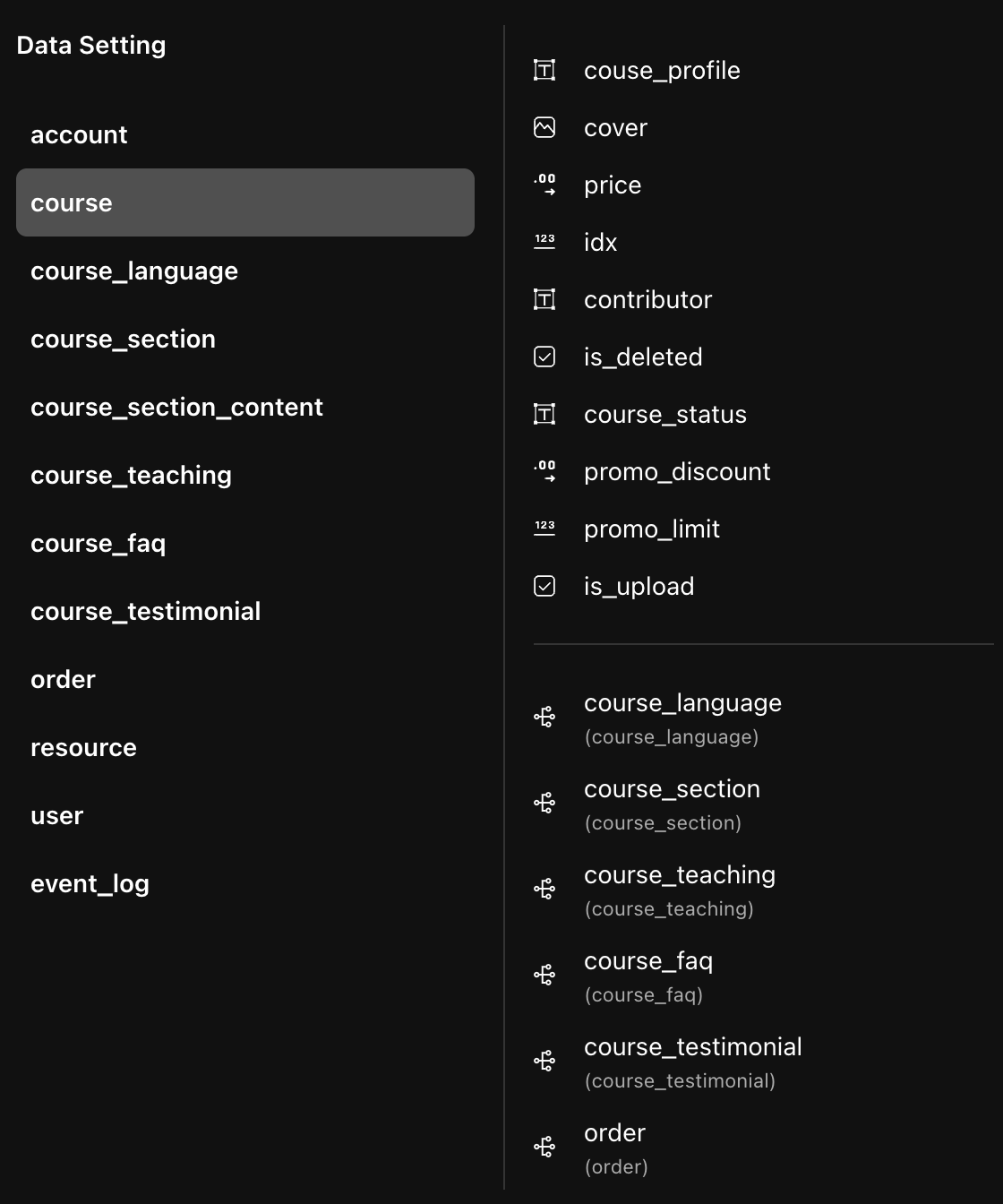Open the course_language table in sidebar
Viewport: 1003px width, 1204px height.
coord(245,271)
